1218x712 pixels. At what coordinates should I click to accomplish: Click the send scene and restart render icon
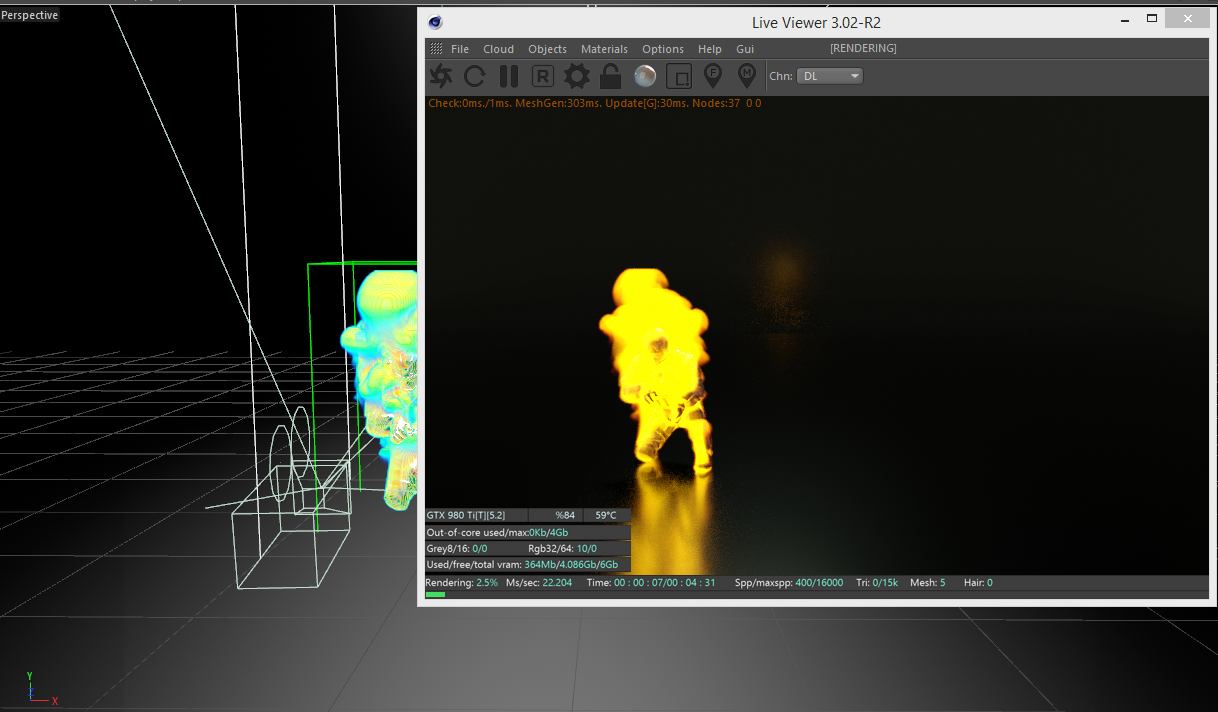[x=441, y=76]
